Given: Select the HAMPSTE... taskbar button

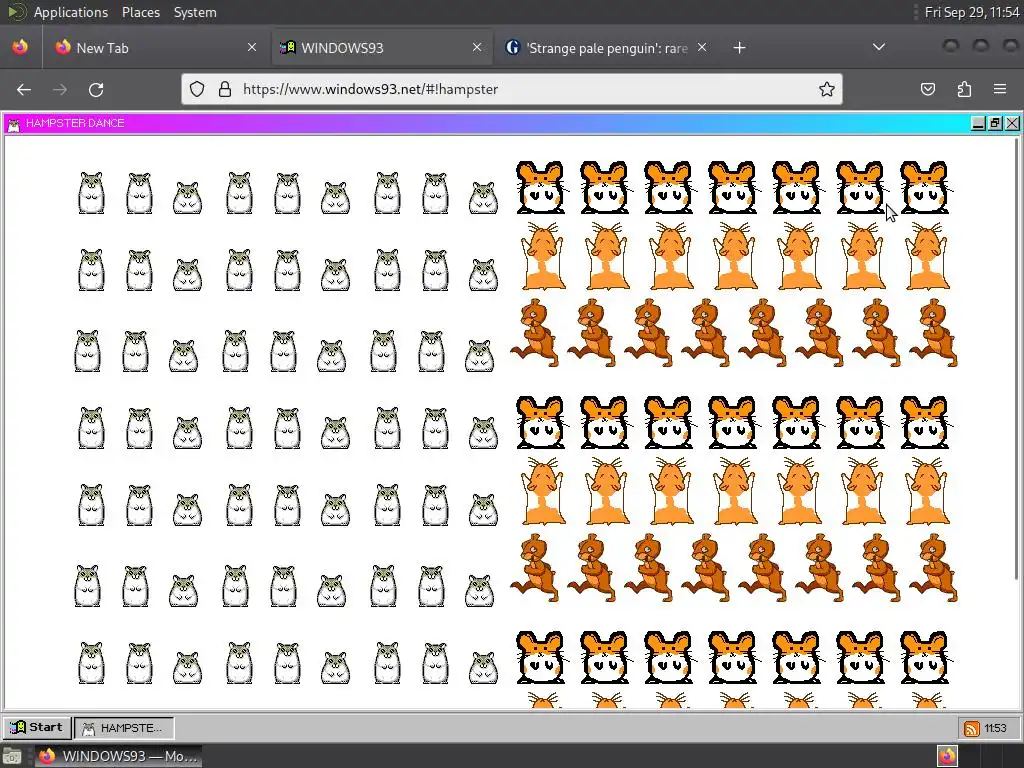Looking at the screenshot, I should (123, 728).
